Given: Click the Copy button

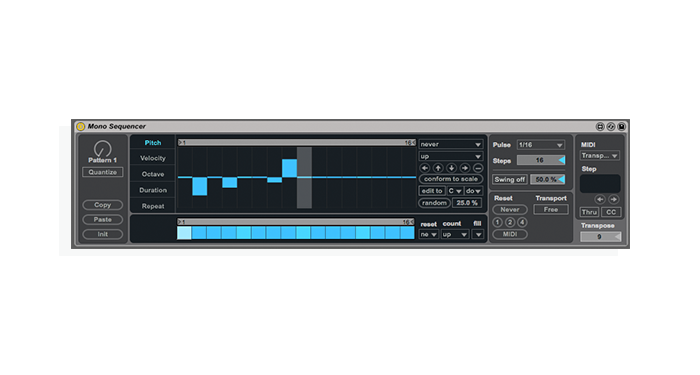Looking at the screenshot, I should coord(103,205).
